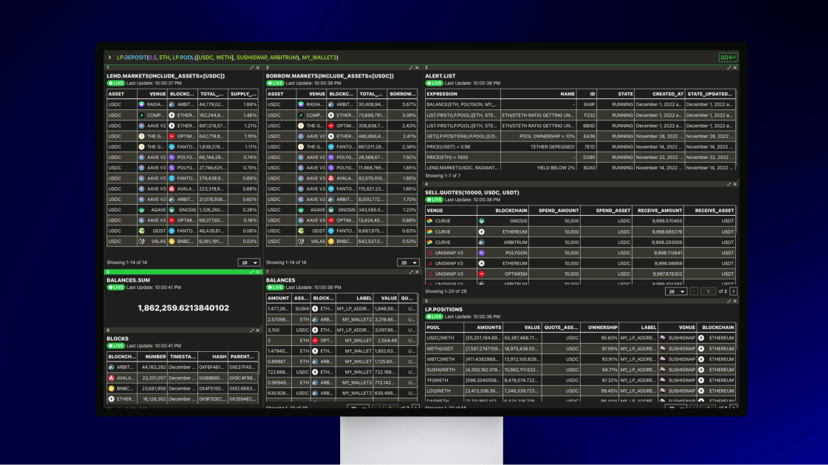Viewport: 828px width, 465px height.
Task: Toggle the LIVE badge in BLOCKS panel
Action: 116,346
